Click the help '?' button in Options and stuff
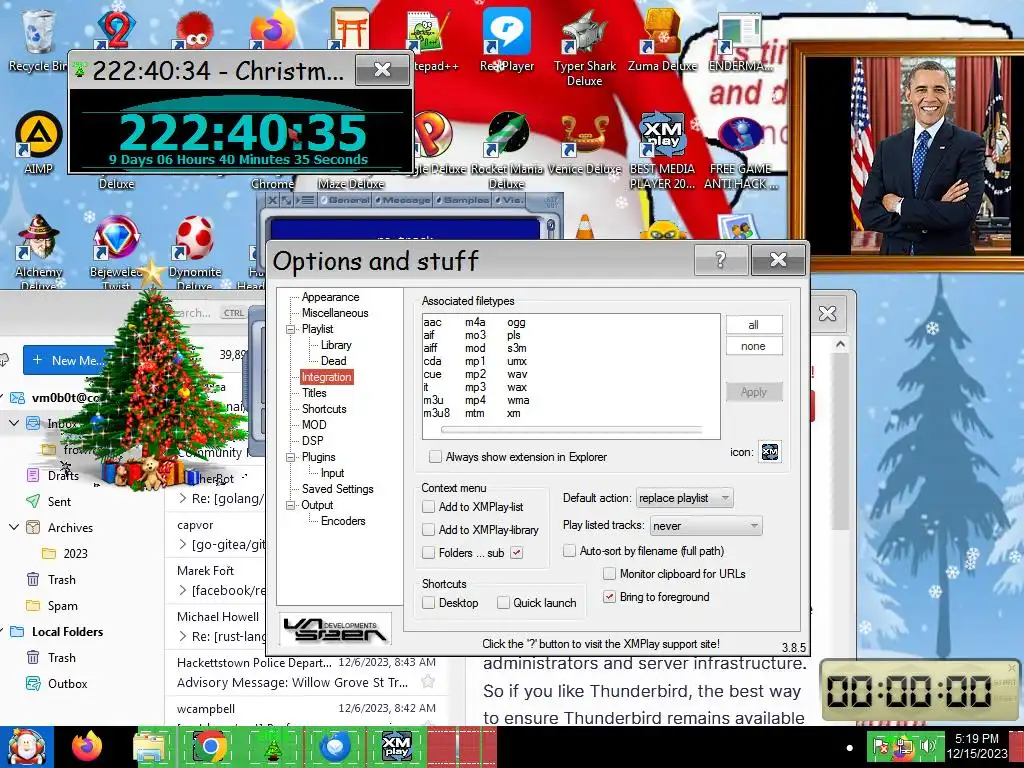Viewport: 1024px width, 768px height. coord(721,260)
